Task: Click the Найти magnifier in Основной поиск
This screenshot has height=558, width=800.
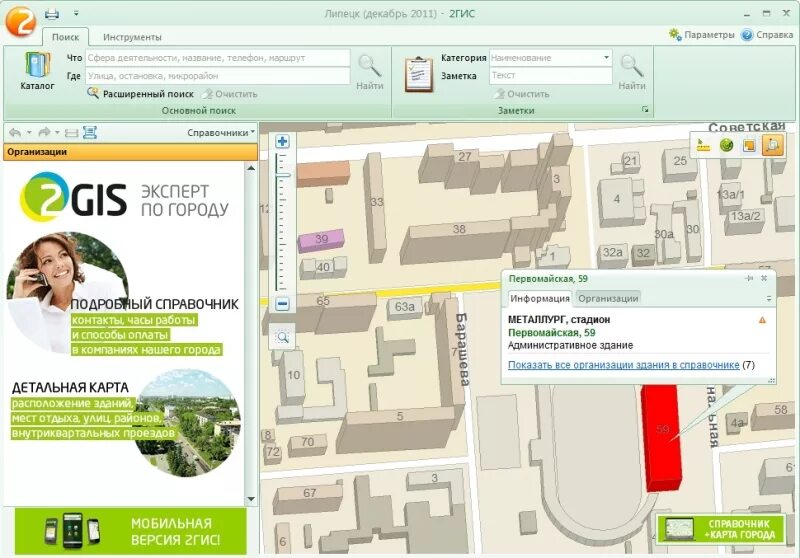Action: pos(369,72)
